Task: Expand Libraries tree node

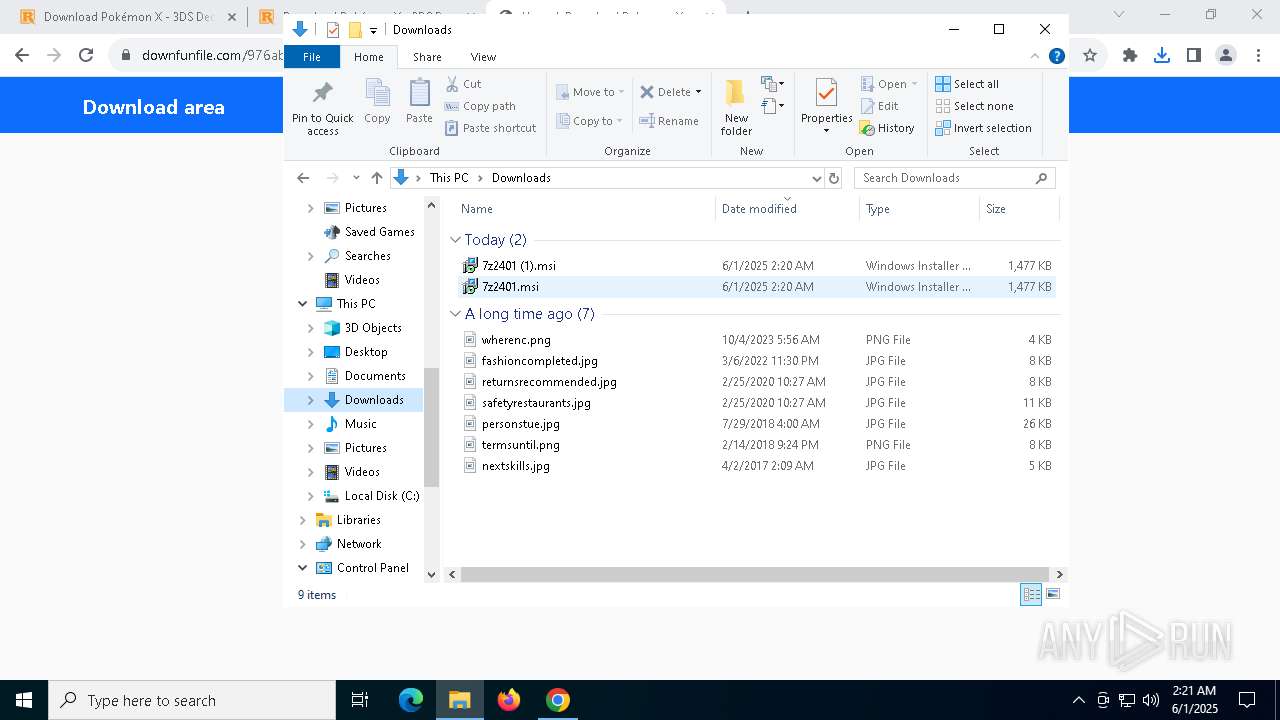Action: tap(303, 520)
